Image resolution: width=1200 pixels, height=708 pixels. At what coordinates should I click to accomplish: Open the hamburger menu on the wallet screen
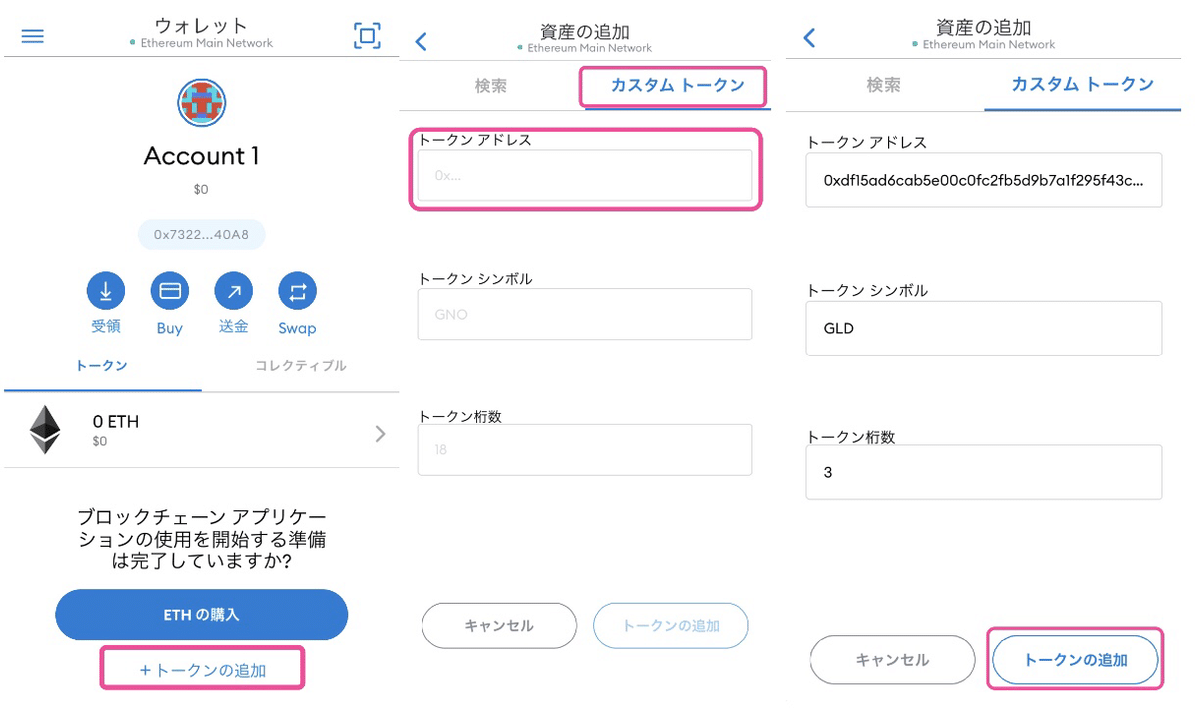33,36
